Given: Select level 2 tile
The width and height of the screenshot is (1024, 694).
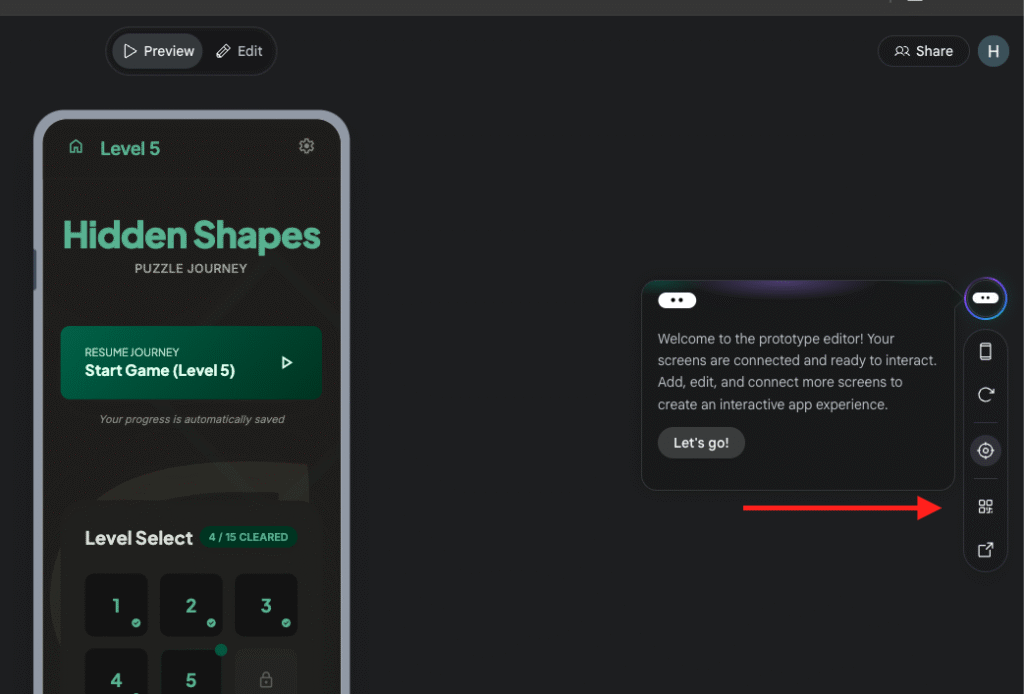Looking at the screenshot, I should click(x=191, y=605).
